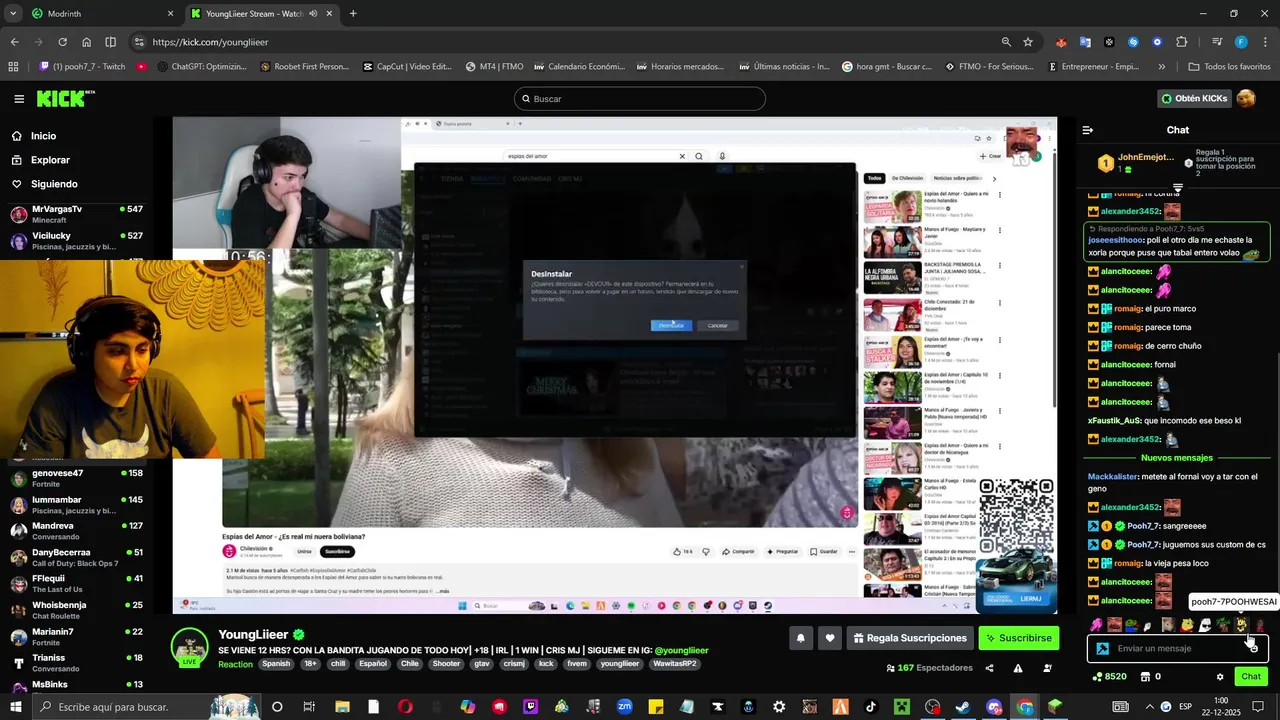Click the Enviar un mensaje field
This screenshot has height=720, width=1280.
pyautogui.click(x=1177, y=648)
